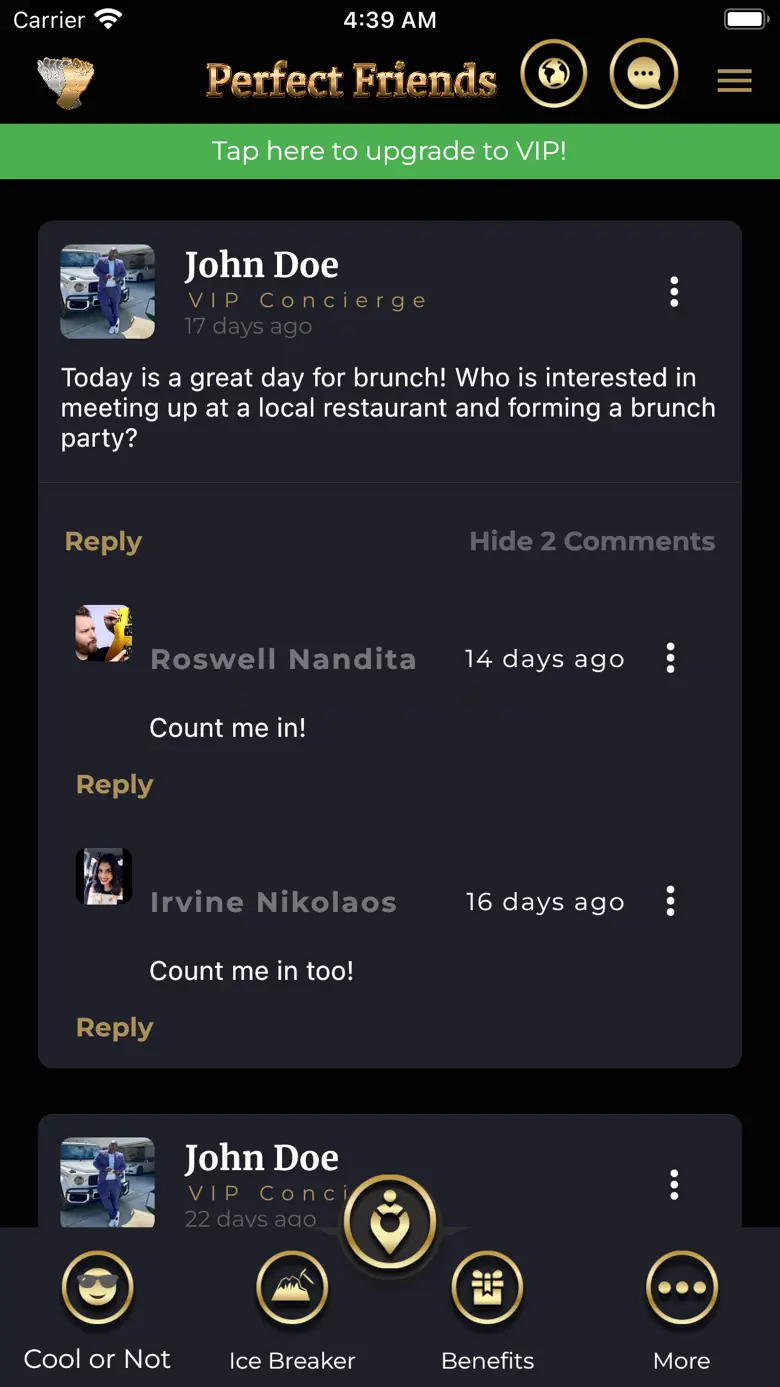Screen dimensions: 780x1387
Task: Open Irvine Nikolaos's avatar
Action: pyautogui.click(x=104, y=876)
